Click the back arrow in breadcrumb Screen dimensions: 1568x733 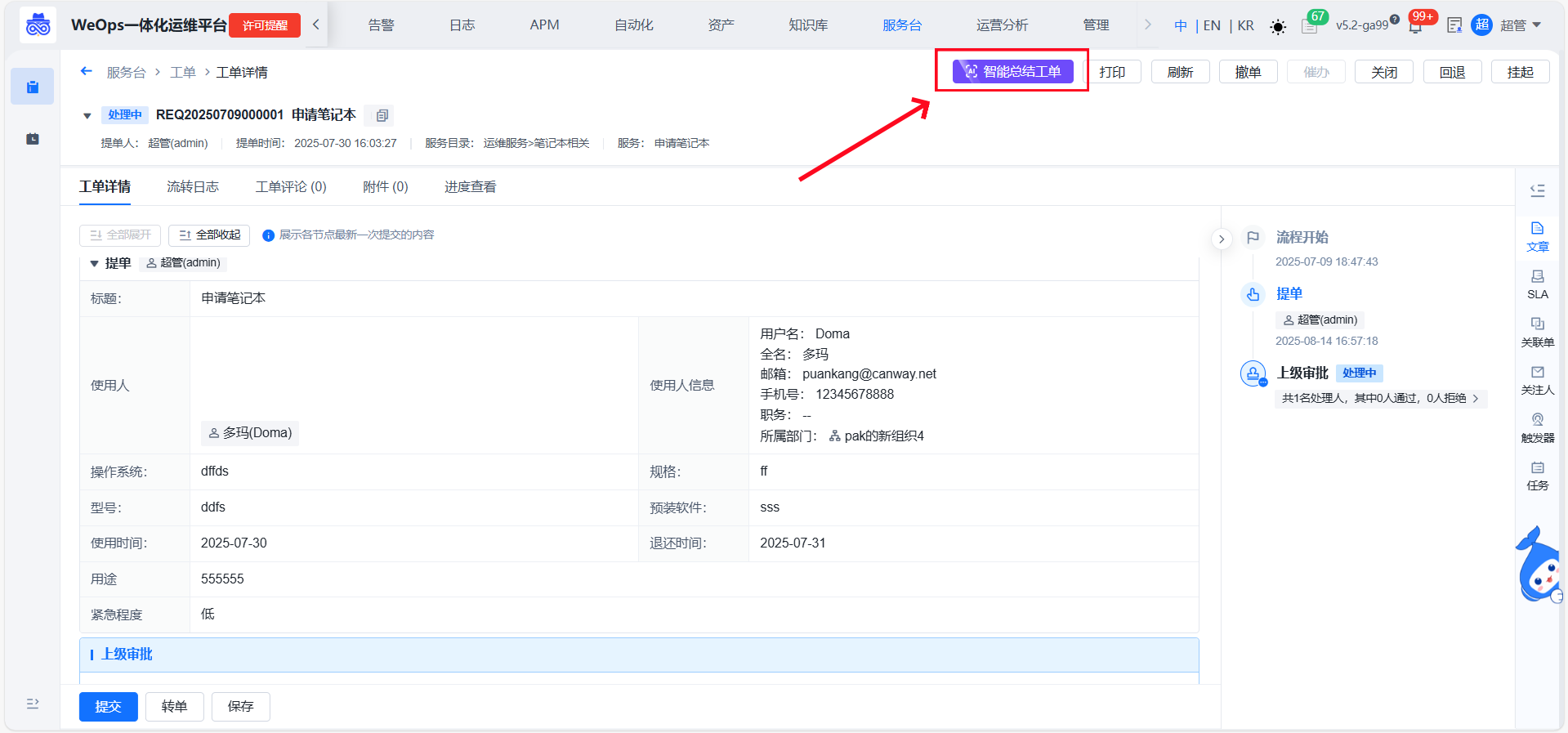click(x=87, y=72)
